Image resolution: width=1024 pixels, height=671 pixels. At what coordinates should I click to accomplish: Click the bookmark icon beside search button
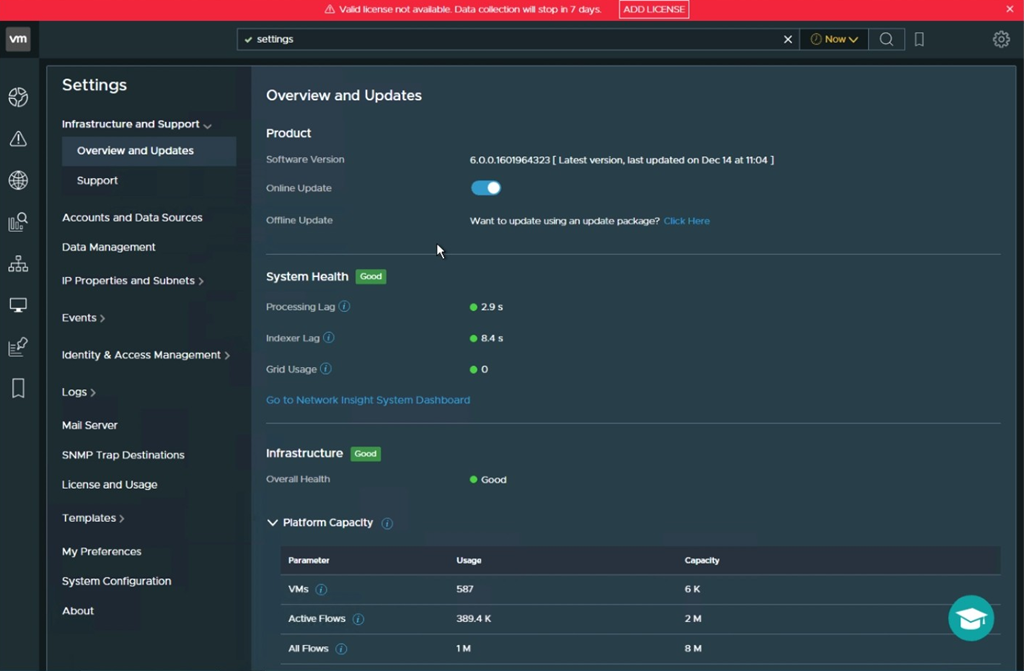(919, 39)
